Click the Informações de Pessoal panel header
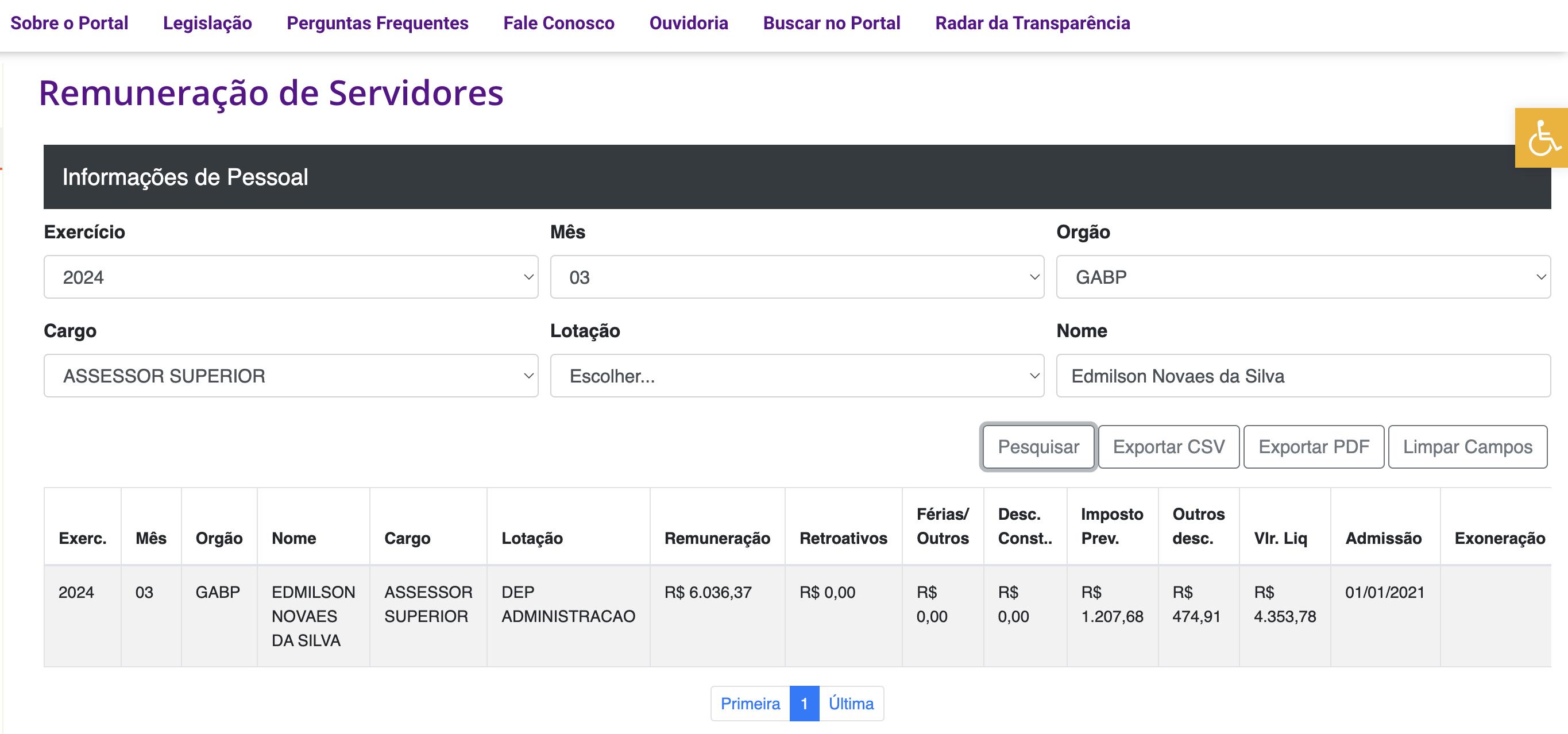This screenshot has height=734, width=1568. click(x=797, y=176)
